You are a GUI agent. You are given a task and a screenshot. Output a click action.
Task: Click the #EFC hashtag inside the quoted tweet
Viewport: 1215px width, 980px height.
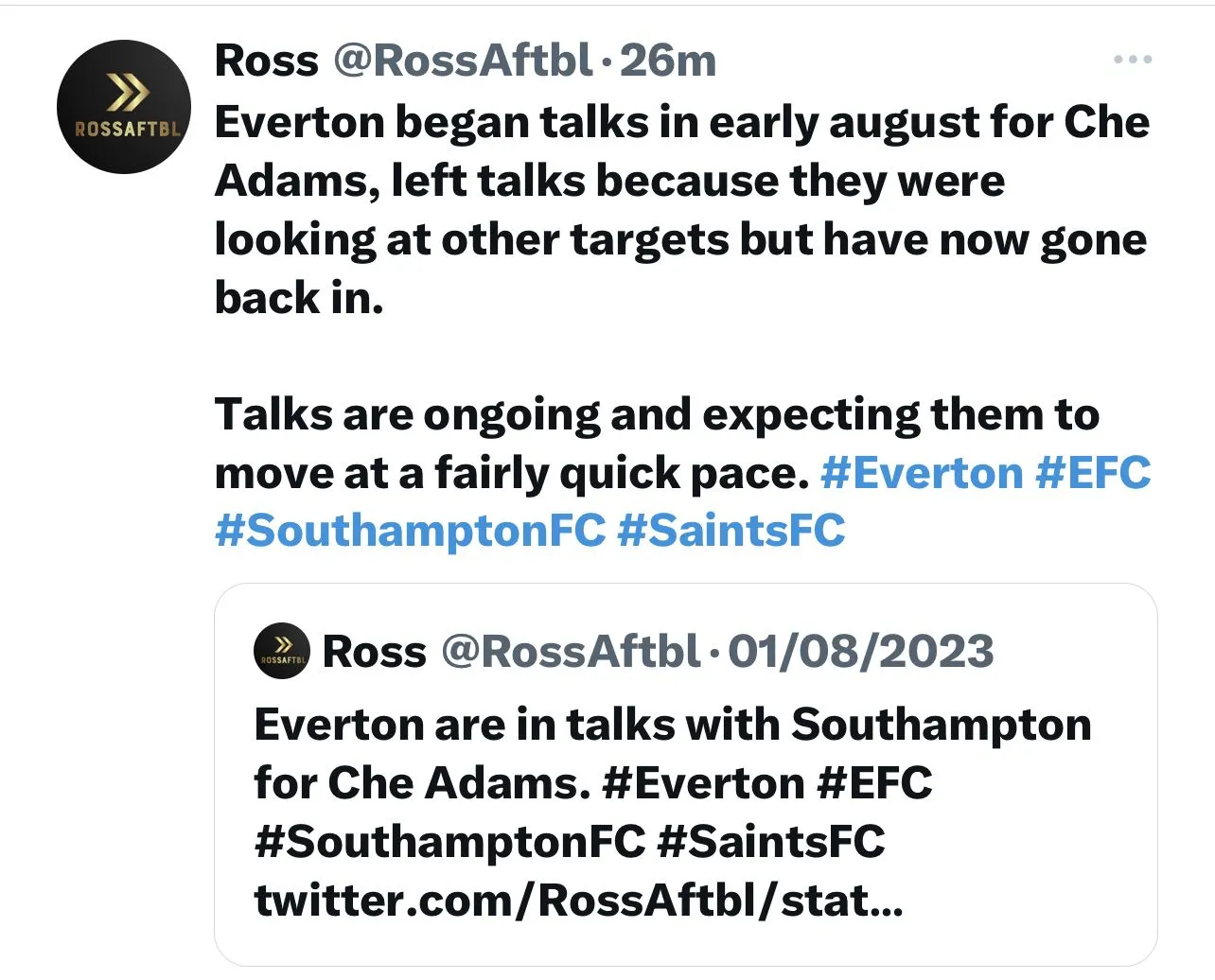[x=874, y=783]
